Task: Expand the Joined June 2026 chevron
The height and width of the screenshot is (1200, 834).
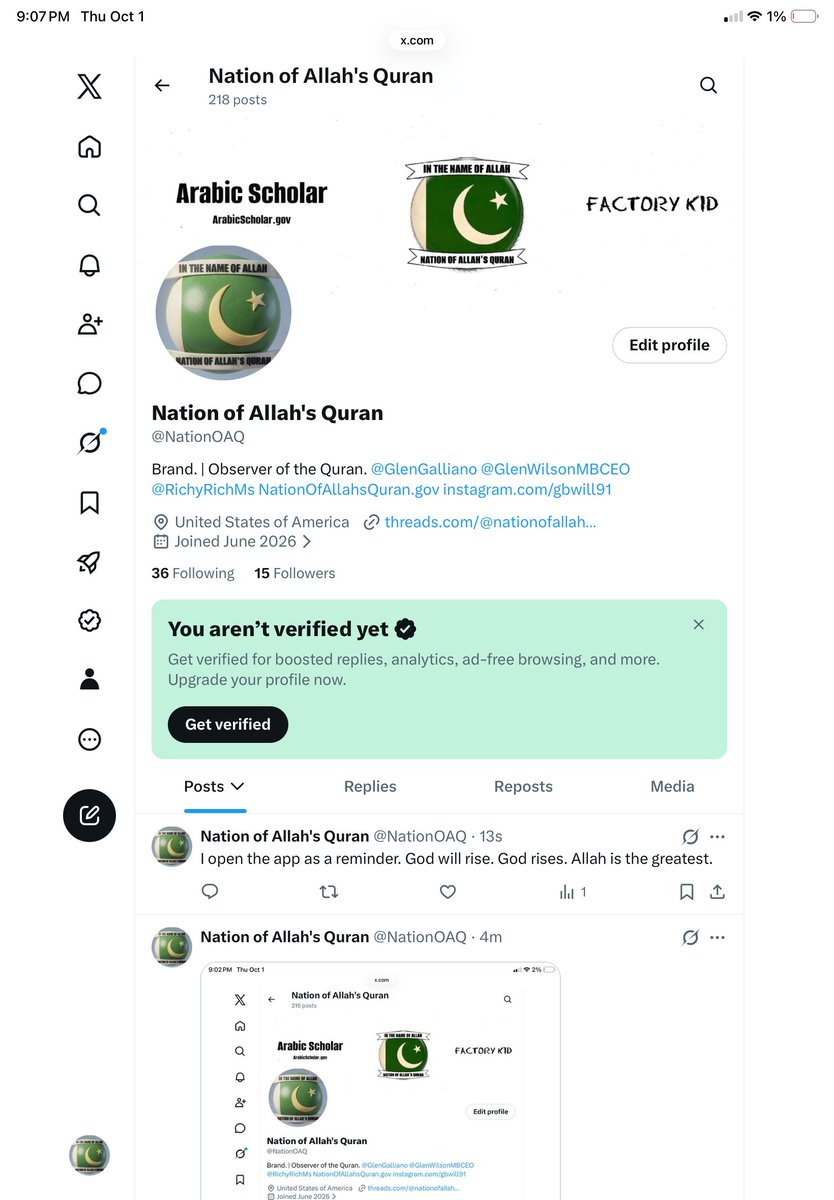Action: [x=306, y=541]
